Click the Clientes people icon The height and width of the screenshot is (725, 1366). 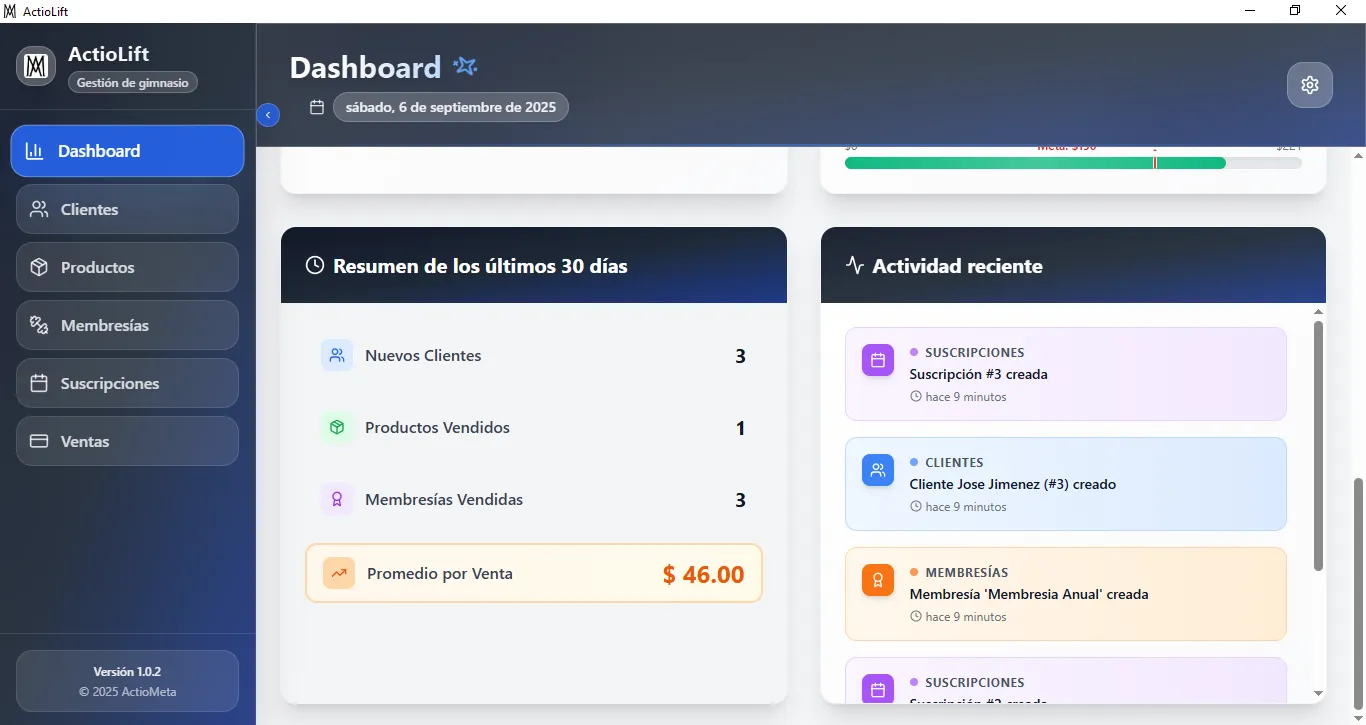(x=39, y=209)
